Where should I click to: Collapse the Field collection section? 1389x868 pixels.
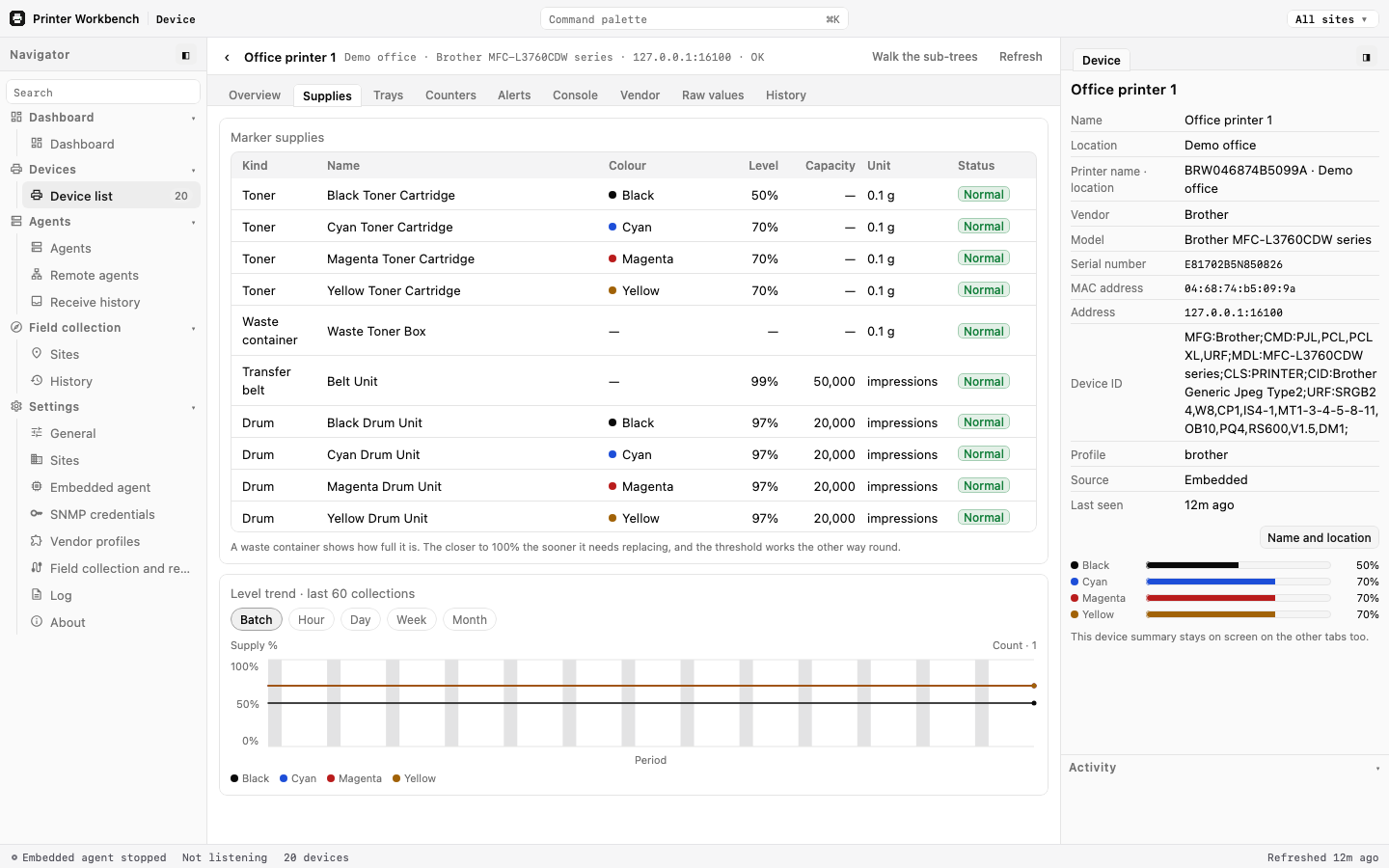(193, 329)
